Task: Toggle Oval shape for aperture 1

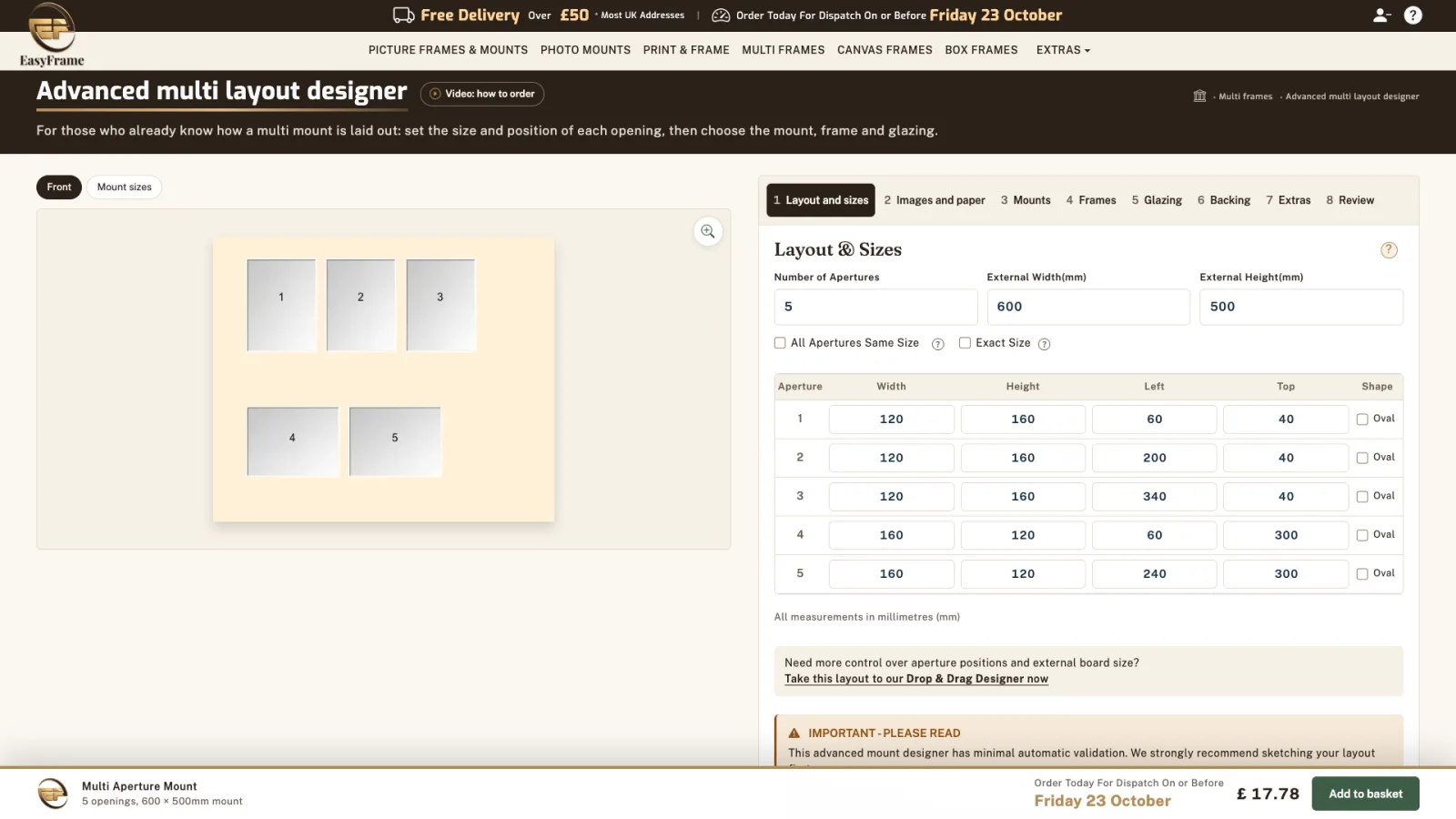Action: tap(1362, 420)
